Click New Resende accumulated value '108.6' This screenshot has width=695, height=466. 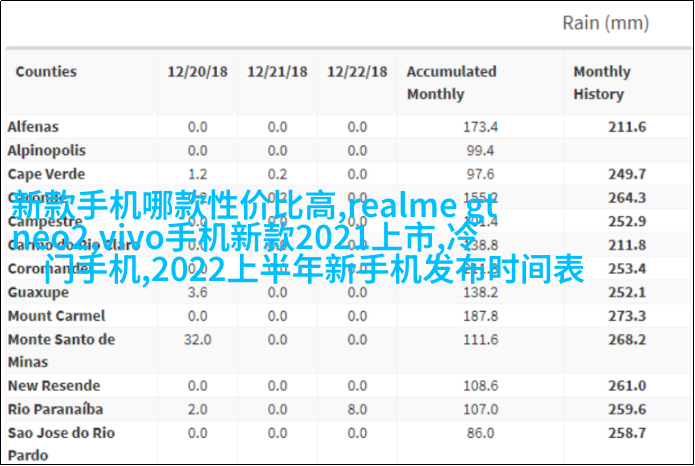[x=480, y=386]
